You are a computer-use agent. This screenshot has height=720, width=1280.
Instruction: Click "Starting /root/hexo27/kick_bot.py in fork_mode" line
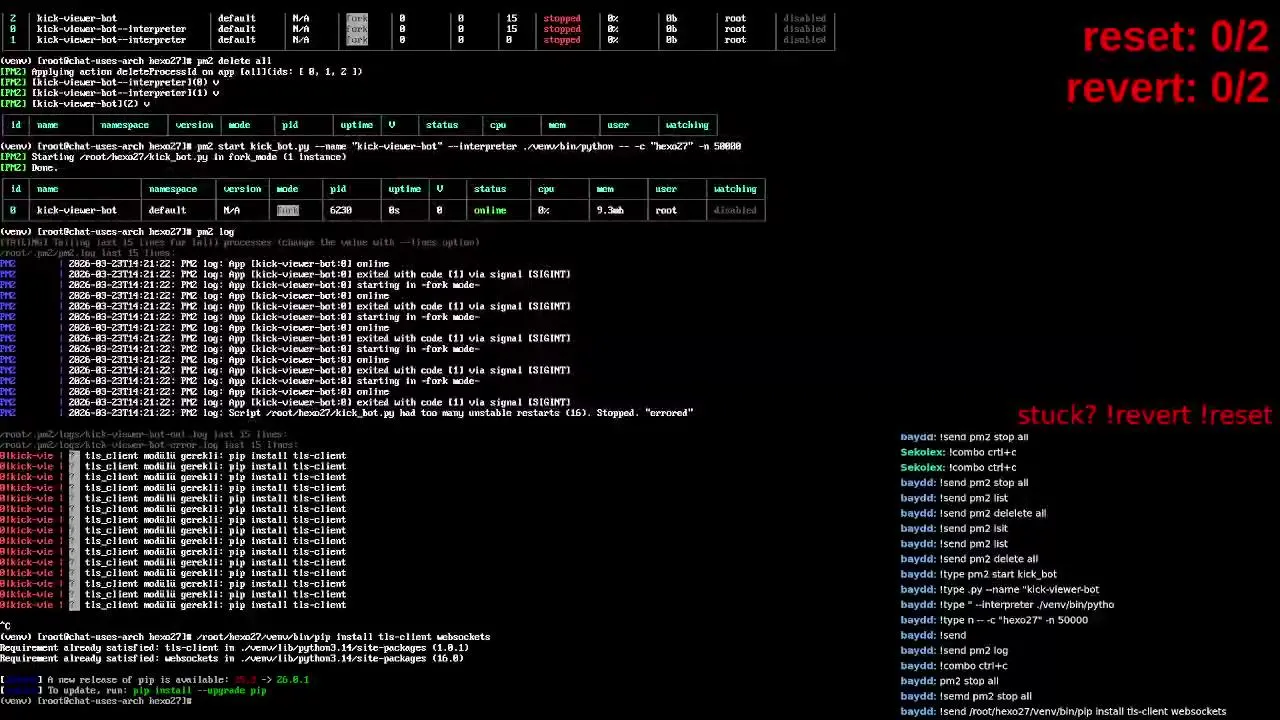[174, 157]
